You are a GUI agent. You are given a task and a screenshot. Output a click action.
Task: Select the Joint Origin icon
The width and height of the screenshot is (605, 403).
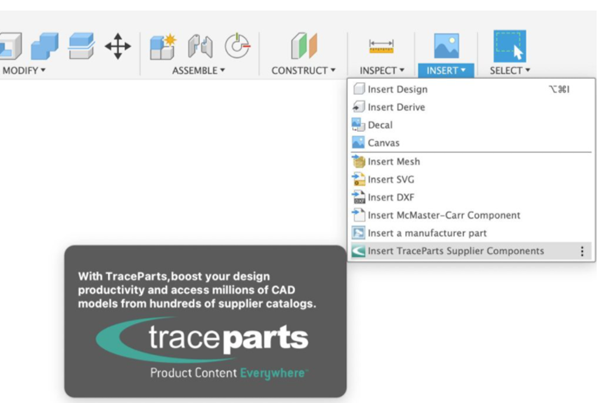pyautogui.click(x=237, y=47)
